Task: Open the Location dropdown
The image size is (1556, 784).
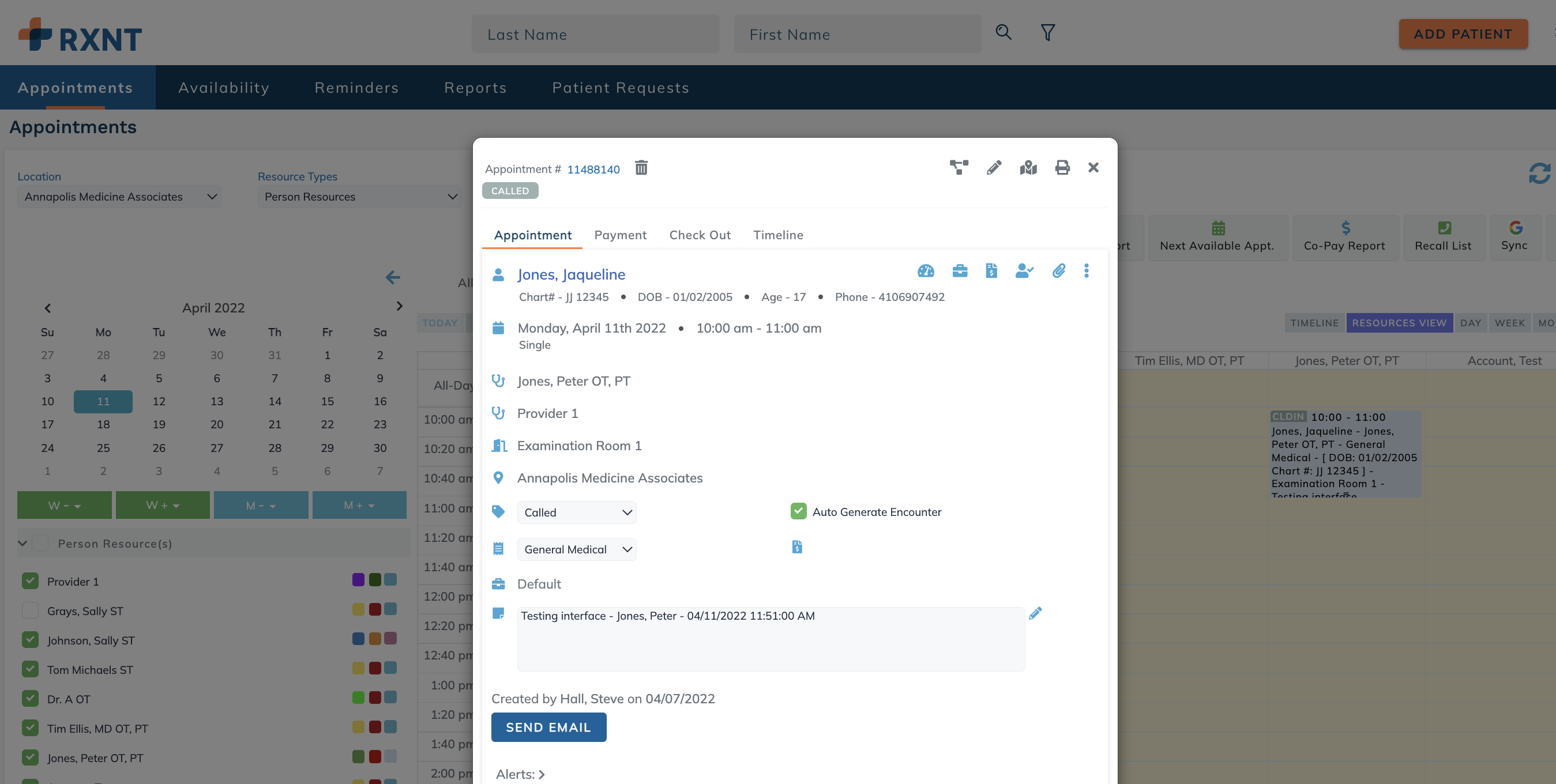Action: pos(119,197)
